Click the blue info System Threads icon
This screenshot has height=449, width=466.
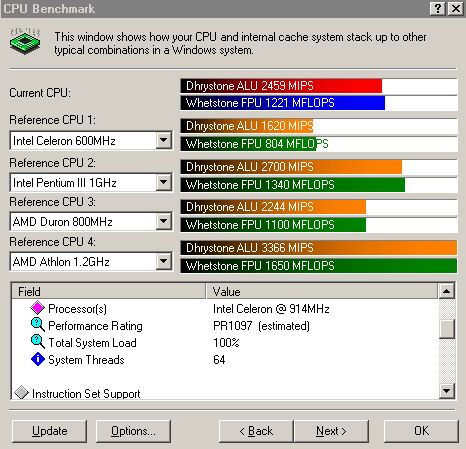38,359
